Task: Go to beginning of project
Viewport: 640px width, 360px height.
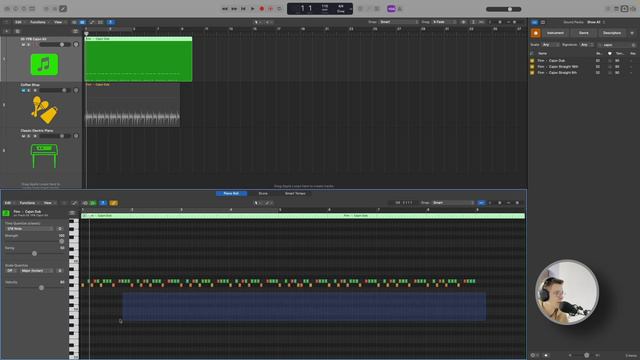Action: [243, 9]
